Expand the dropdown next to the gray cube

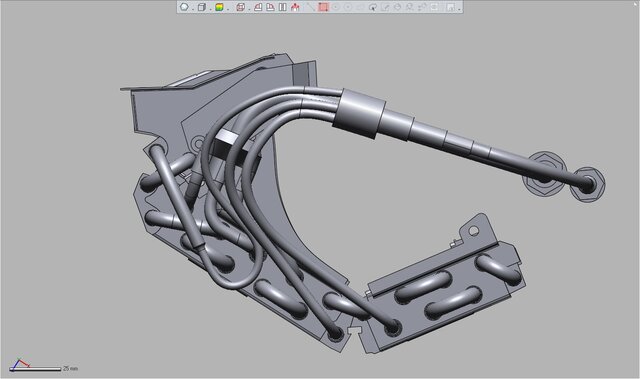210,9
